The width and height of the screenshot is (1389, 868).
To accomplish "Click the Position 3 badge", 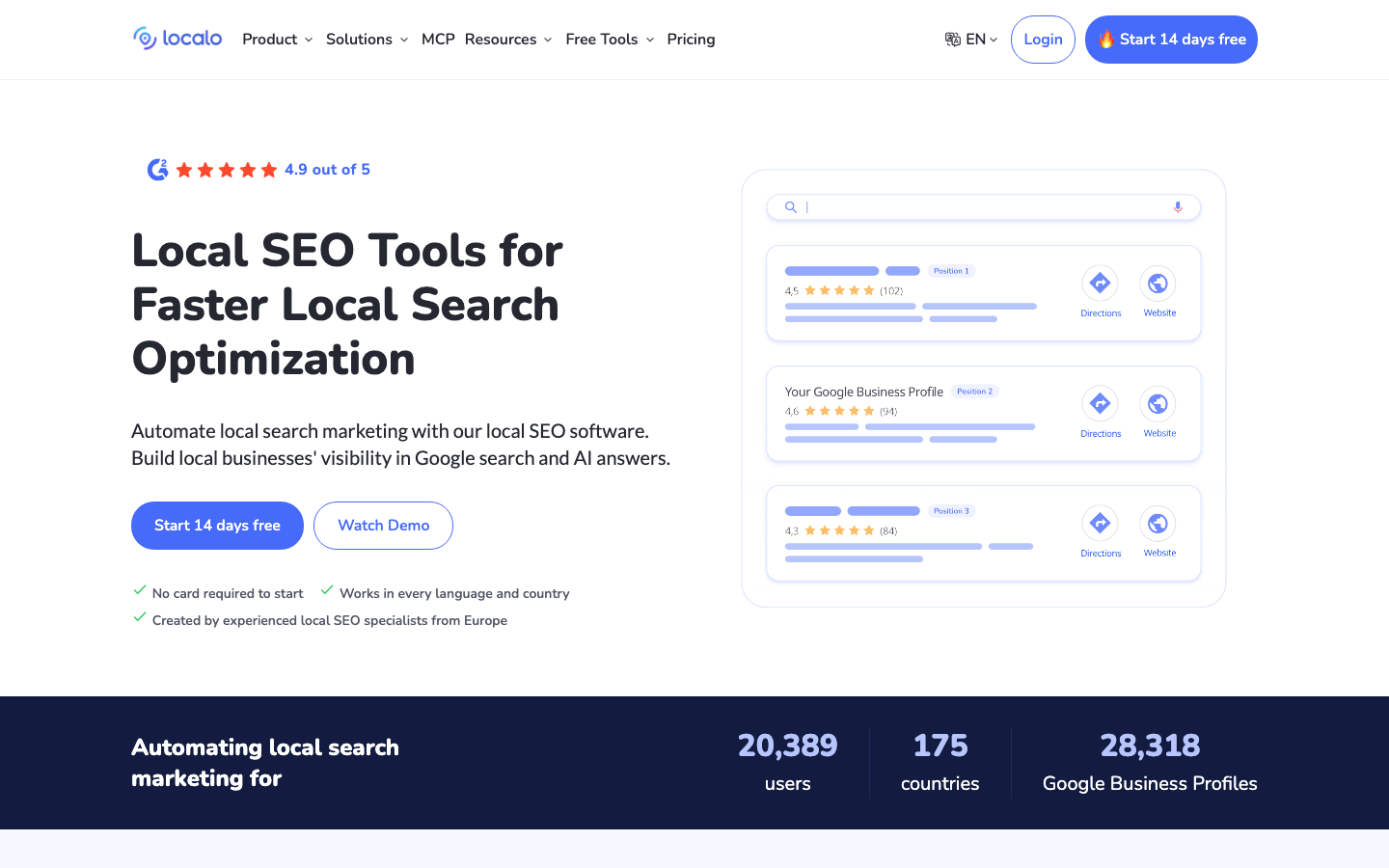I will 951,511.
